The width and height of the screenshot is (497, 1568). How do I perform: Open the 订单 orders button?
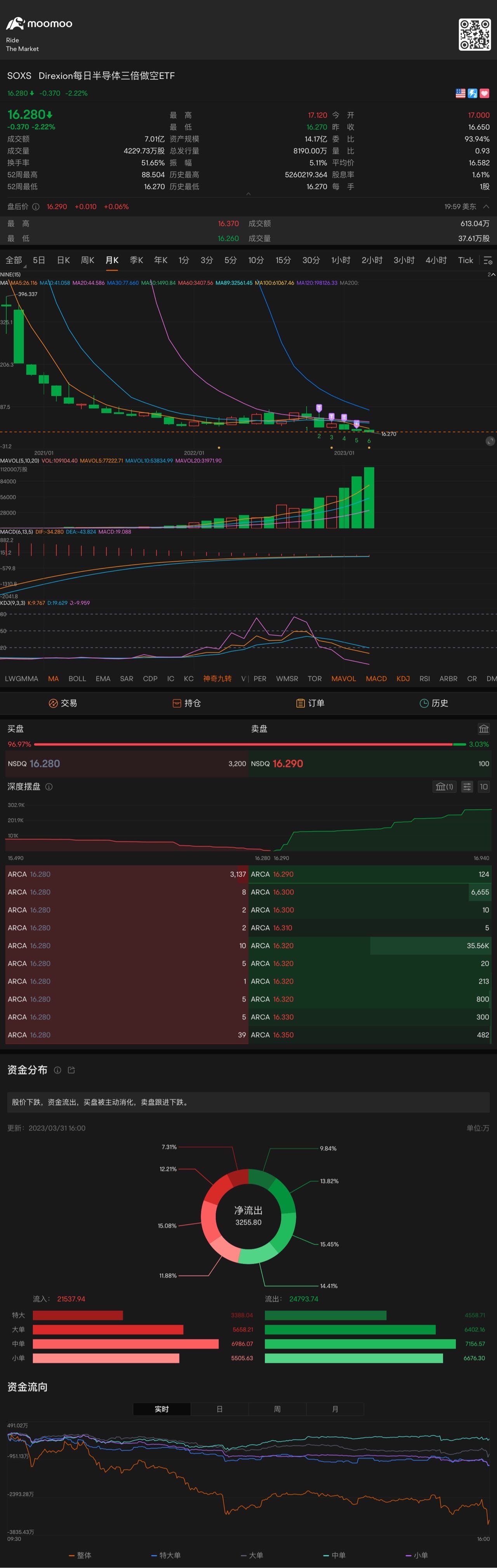[x=310, y=703]
